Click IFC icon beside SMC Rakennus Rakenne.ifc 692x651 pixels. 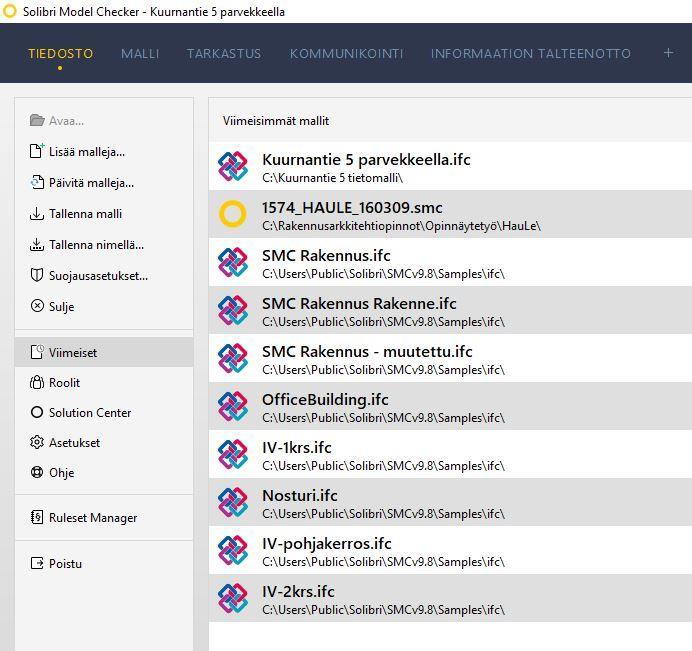click(x=233, y=310)
